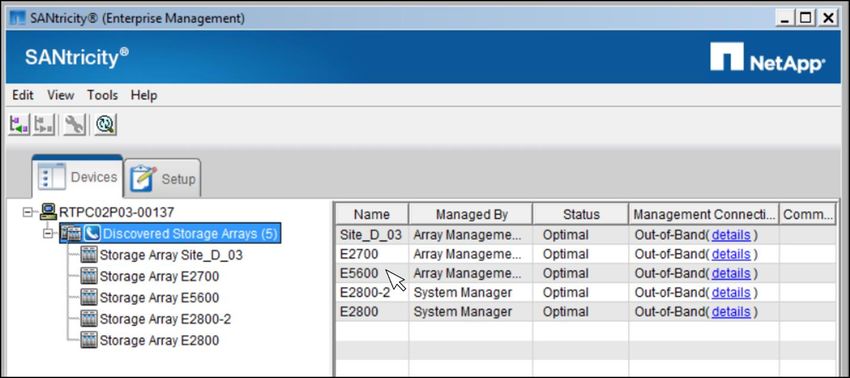Sort by the Management Connections column header

(704, 214)
